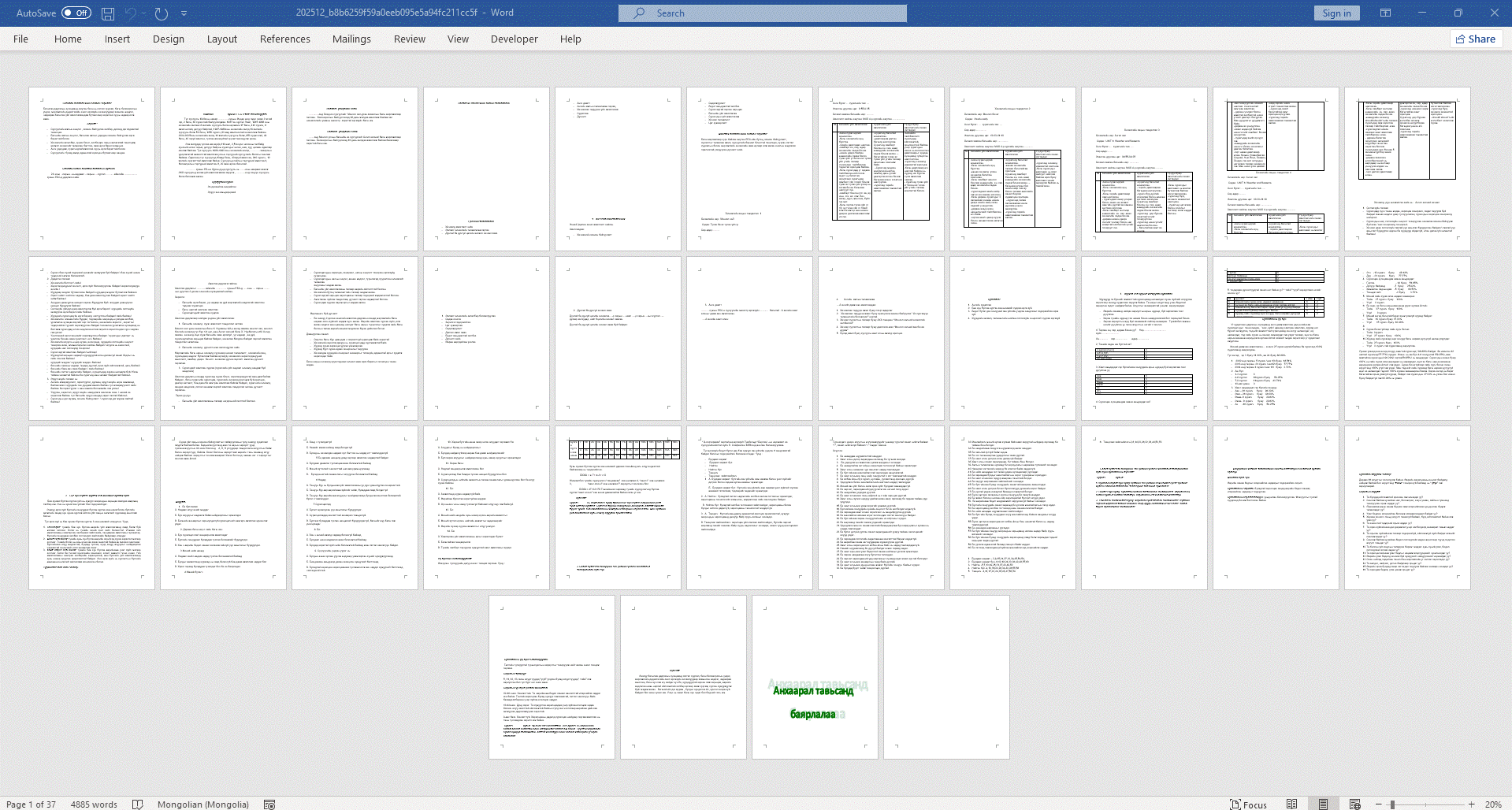Open the File menu
The image size is (1512, 810).
coord(20,39)
